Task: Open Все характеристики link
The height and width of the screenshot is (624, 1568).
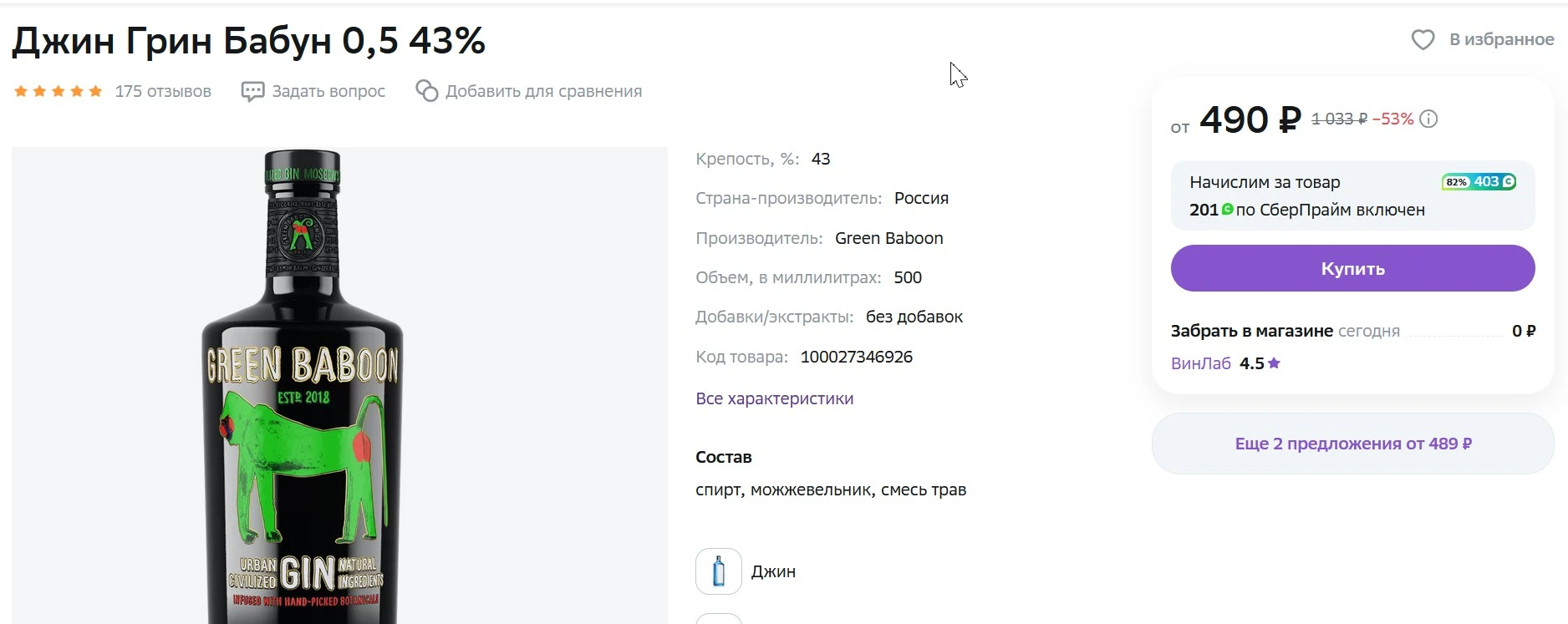Action: [774, 398]
